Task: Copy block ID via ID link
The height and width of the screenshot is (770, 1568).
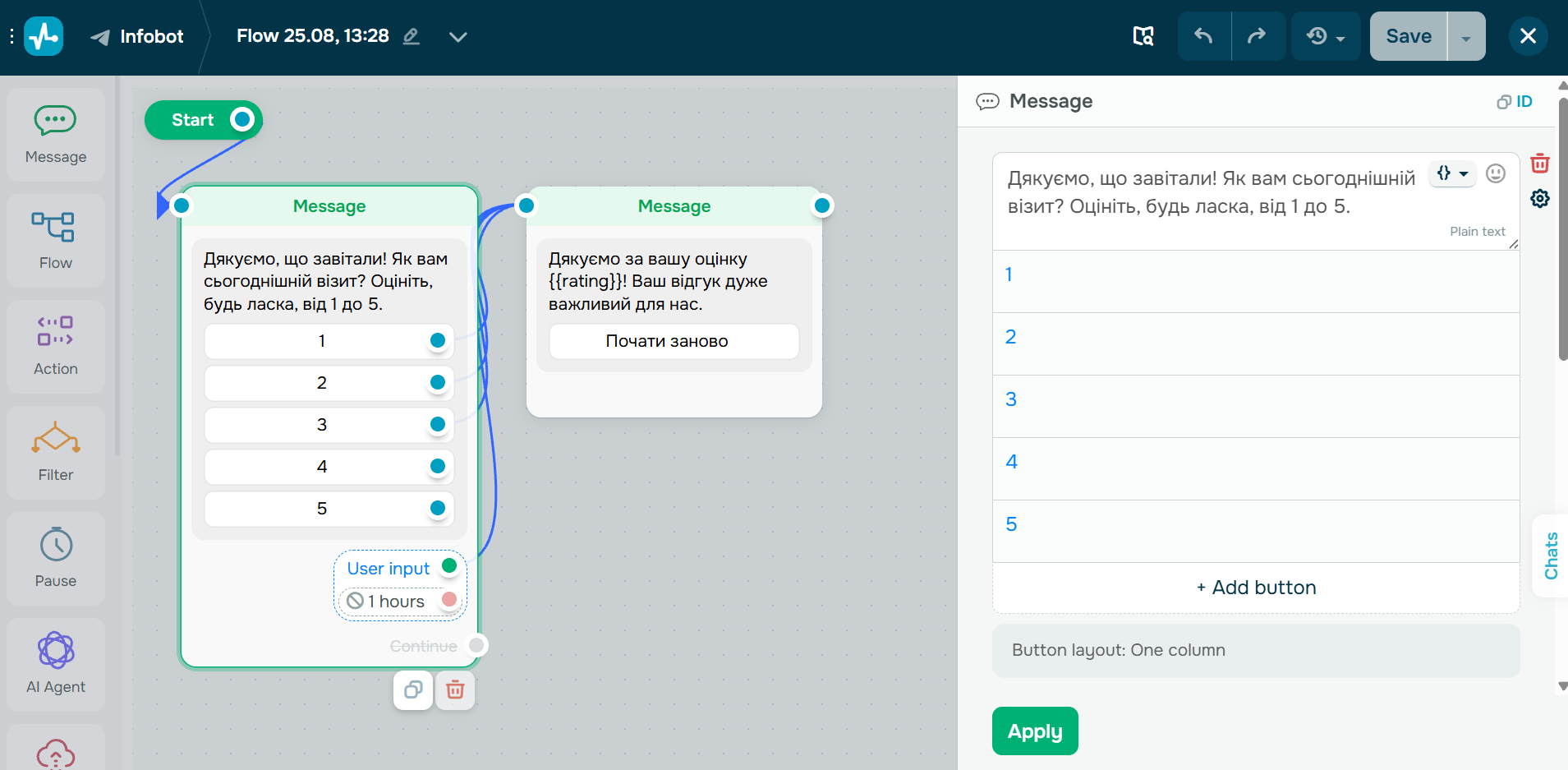Action: [x=1515, y=102]
